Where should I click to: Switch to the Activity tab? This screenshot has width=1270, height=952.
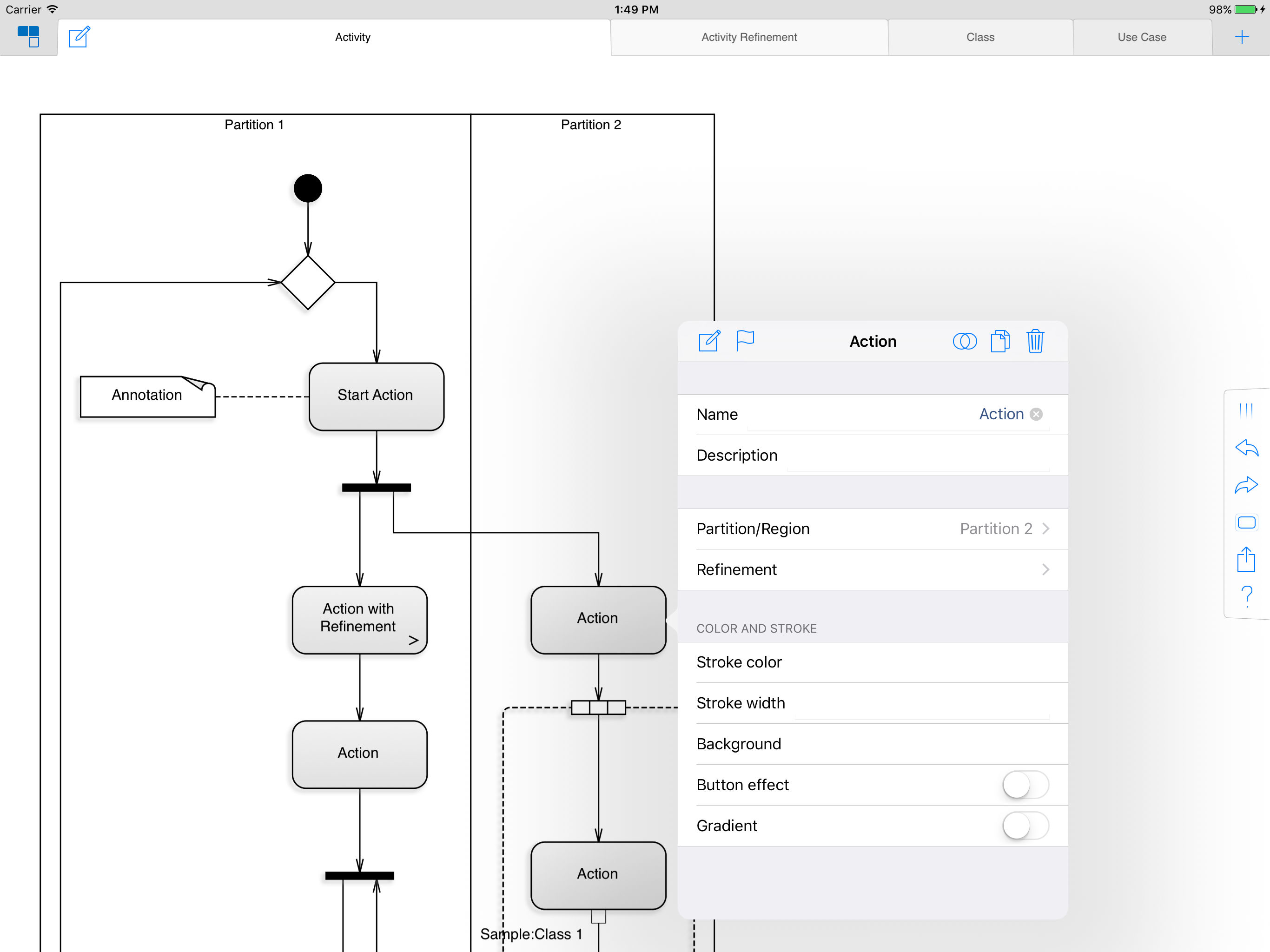352,37
